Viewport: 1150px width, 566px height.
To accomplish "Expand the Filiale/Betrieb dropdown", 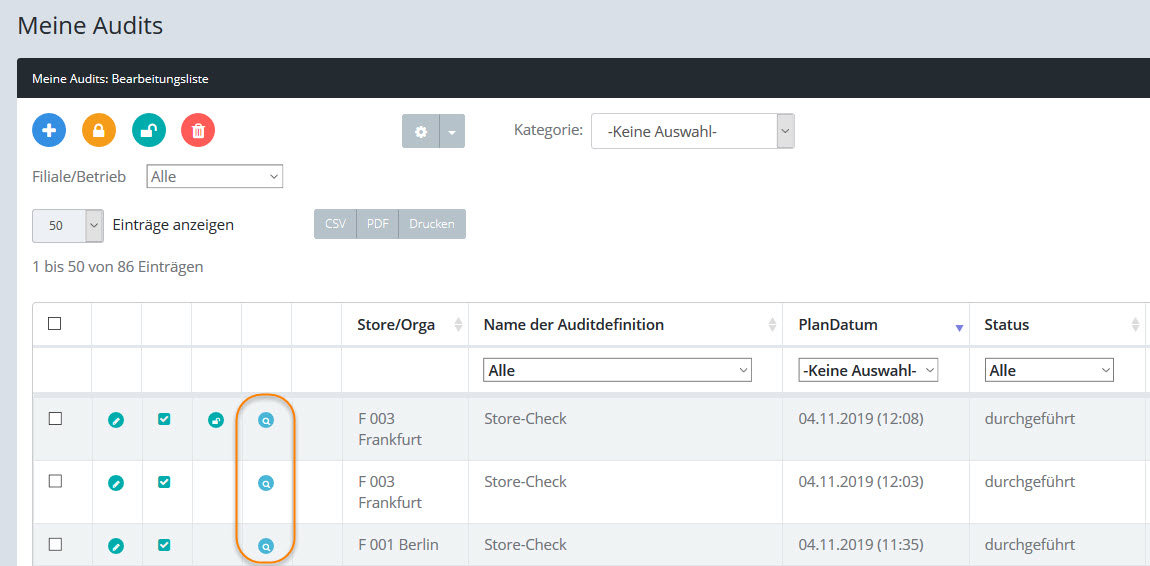I will tap(215, 177).
